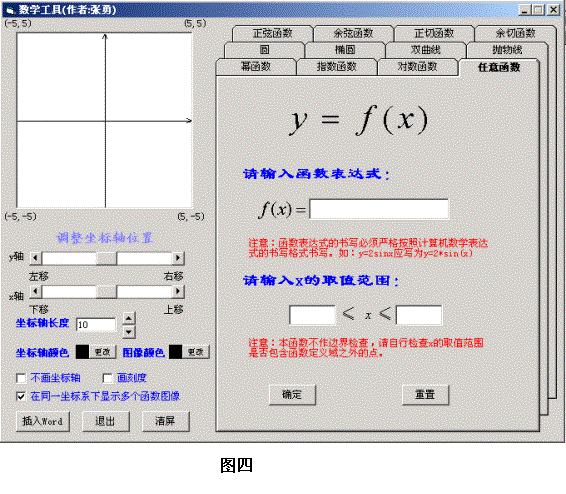Change the axis color with 更改 button
Screen dimensions: 566x494
click(x=103, y=352)
